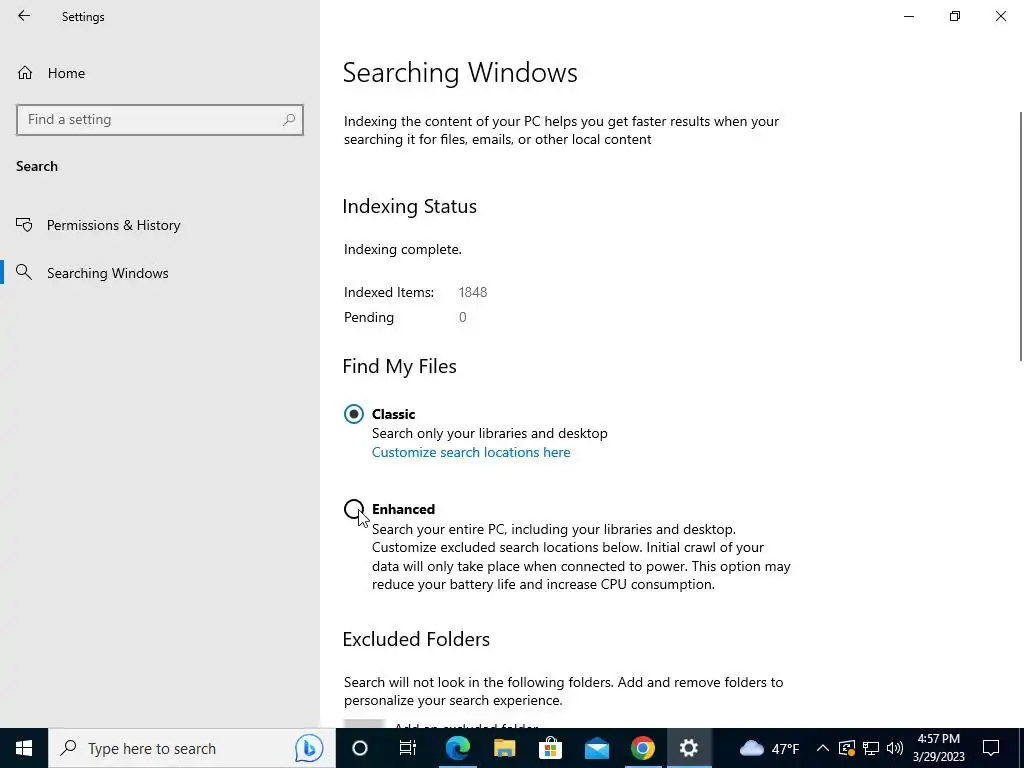
Task: Open the clock showing 4:57 PM
Action: 938,748
